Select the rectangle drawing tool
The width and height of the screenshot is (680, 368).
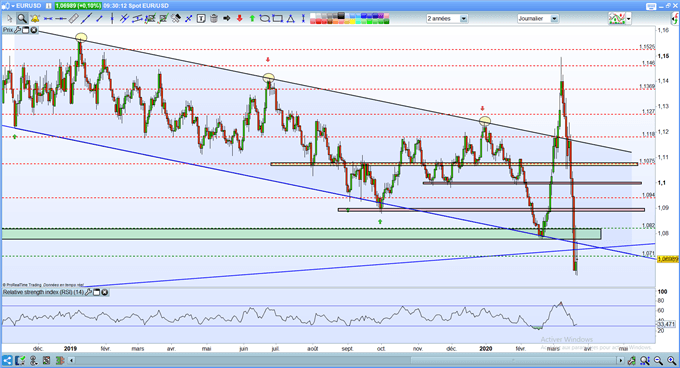(278, 18)
